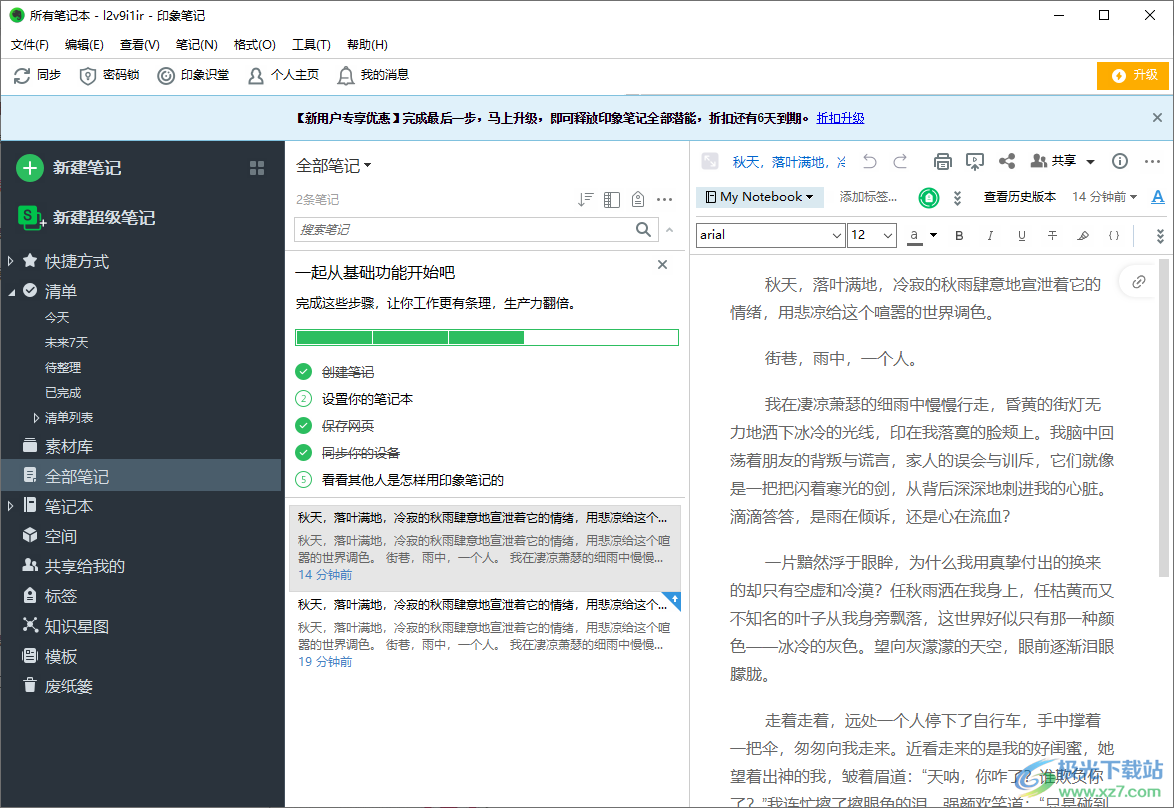Open the 共享 share dropdown arrow
The height and width of the screenshot is (808, 1174).
[x=1090, y=162]
